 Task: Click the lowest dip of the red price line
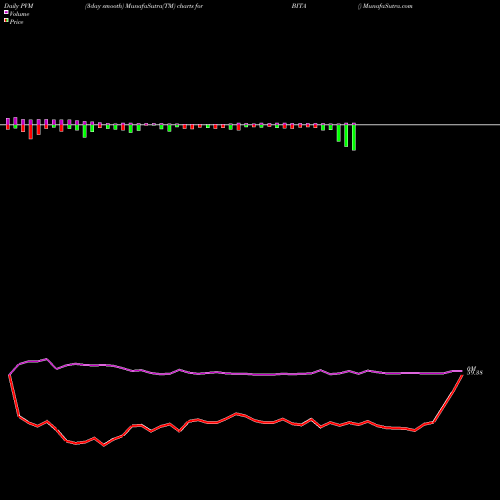coord(104,445)
